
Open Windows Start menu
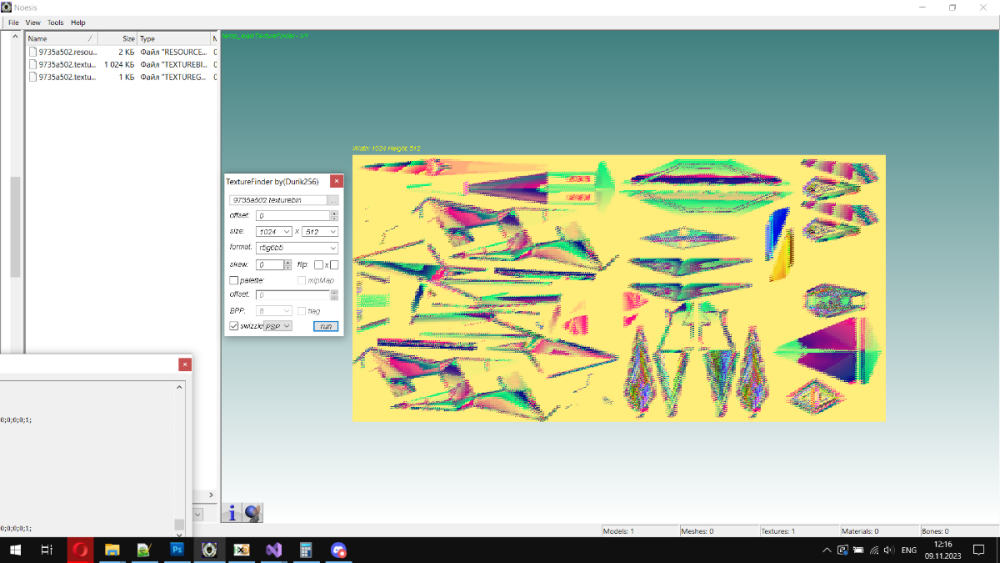point(15,550)
